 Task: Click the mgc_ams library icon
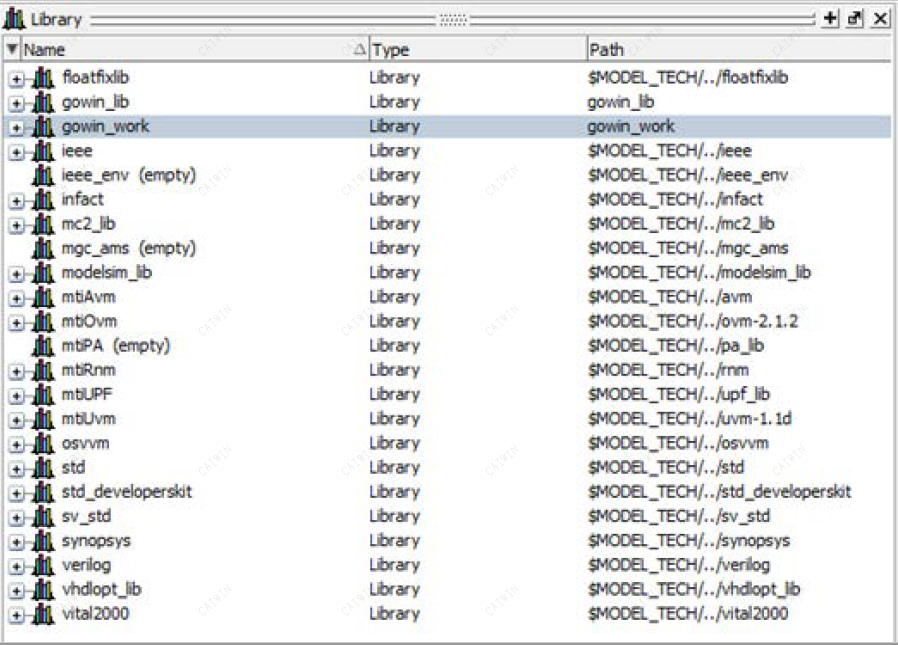pyautogui.click(x=43, y=249)
